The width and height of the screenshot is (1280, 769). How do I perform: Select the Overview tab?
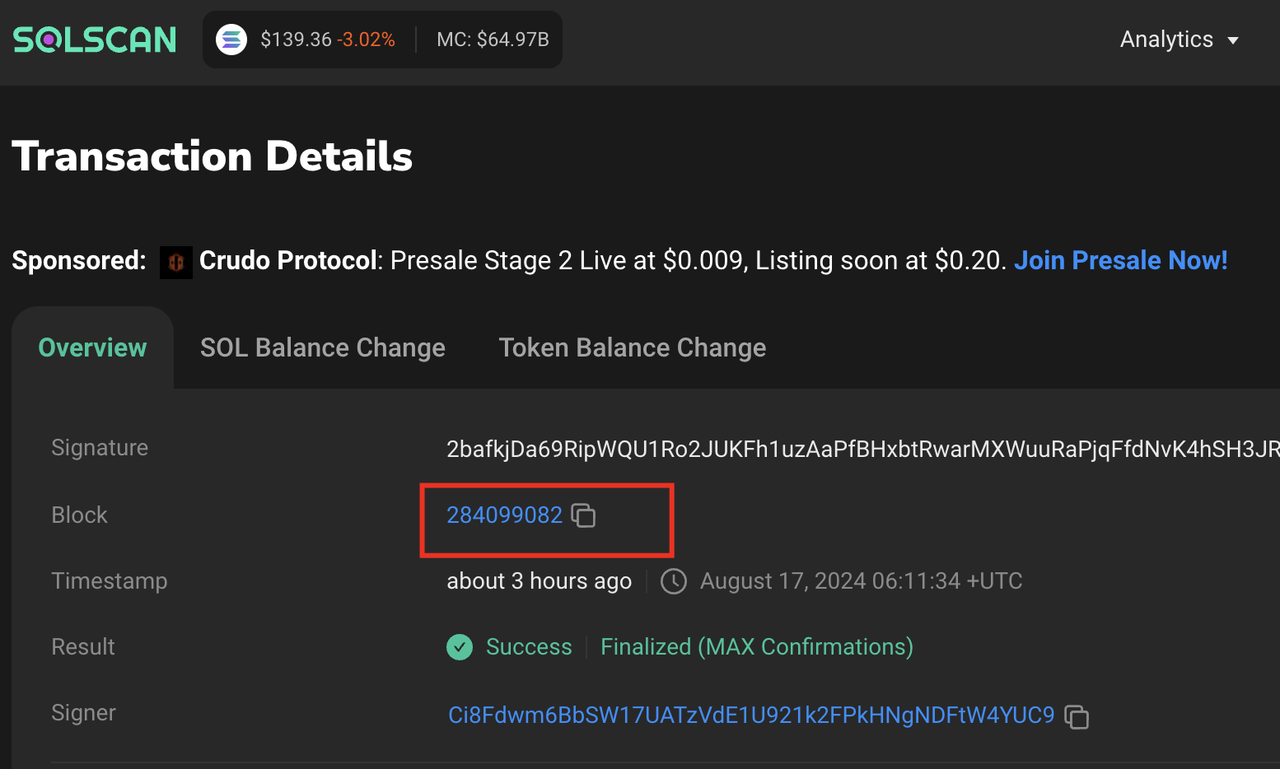[92, 348]
